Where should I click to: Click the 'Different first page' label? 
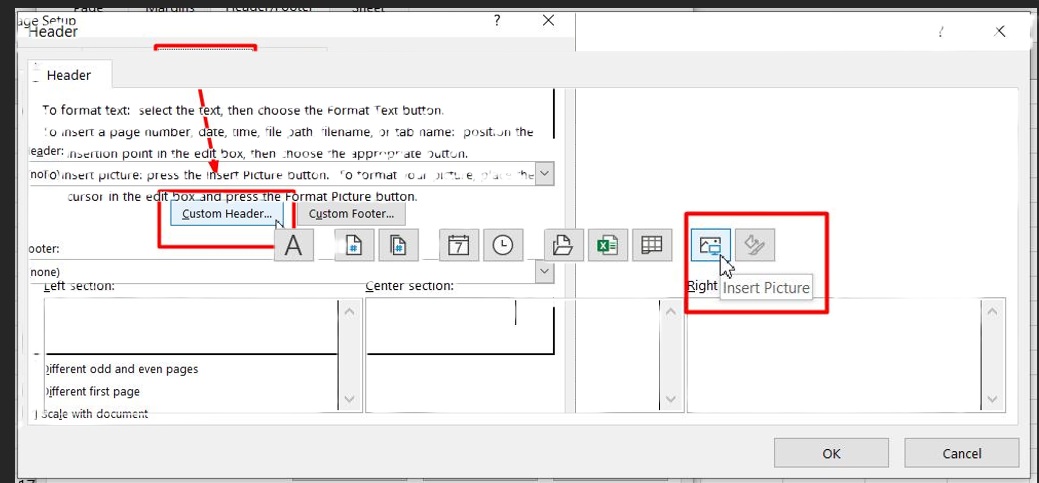click(x=91, y=392)
